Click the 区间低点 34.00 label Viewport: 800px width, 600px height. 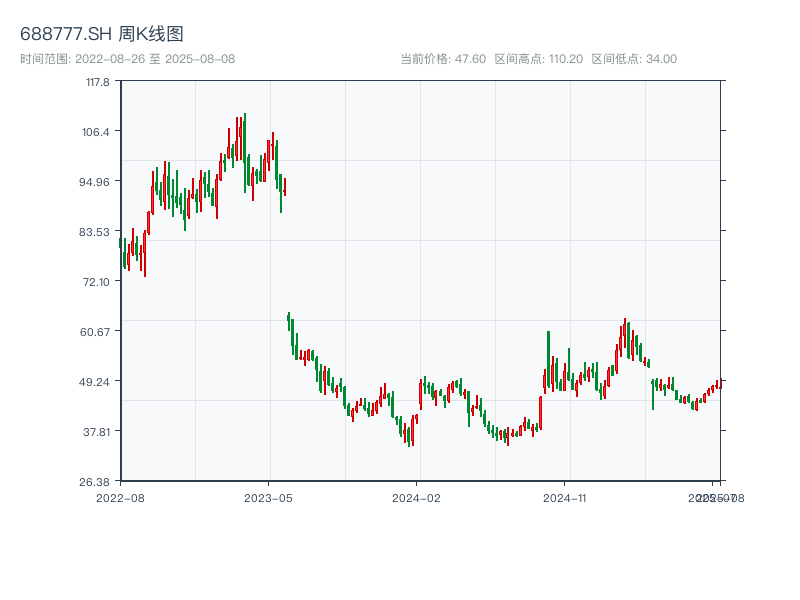[634, 59]
